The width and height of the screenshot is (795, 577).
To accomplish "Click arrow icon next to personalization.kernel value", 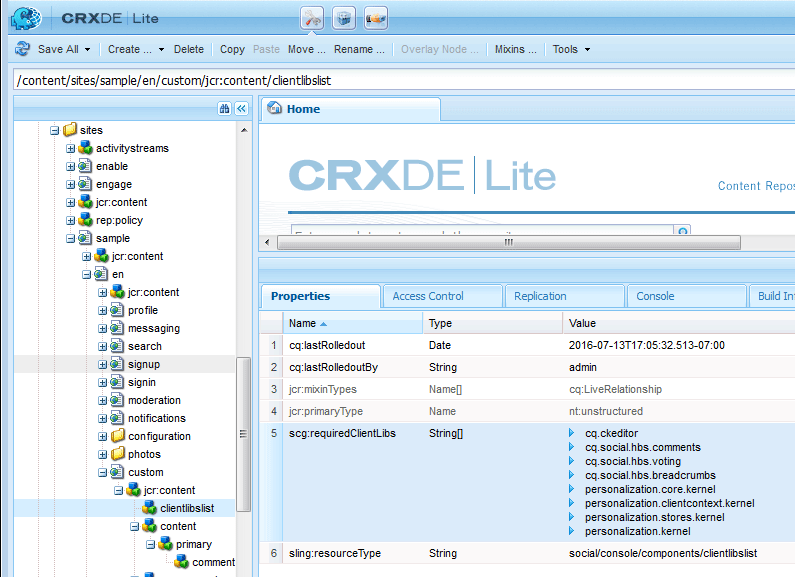I will [571, 531].
